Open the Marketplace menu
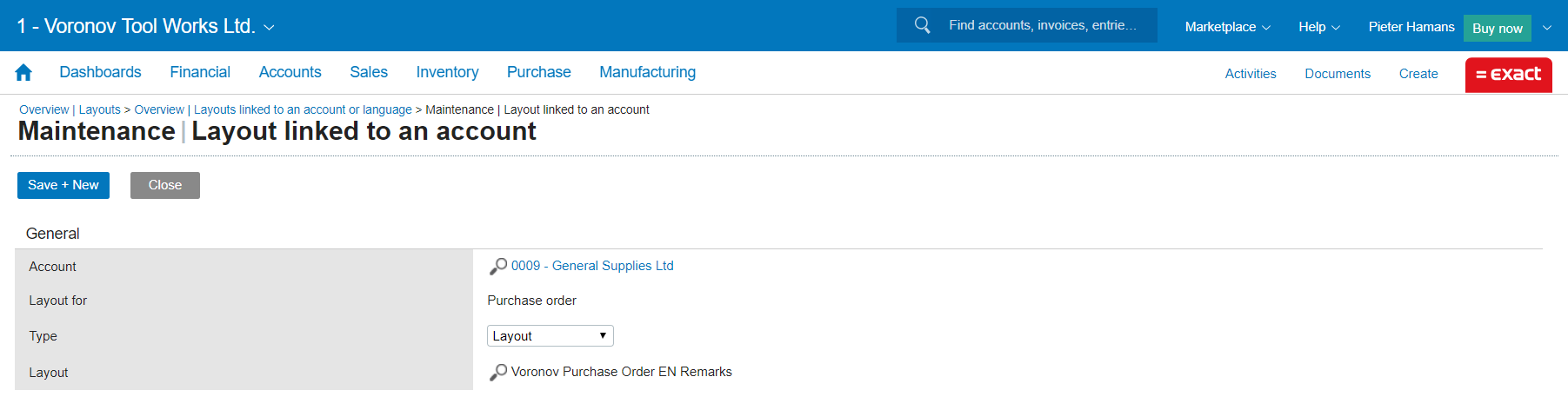This screenshot has width=1568, height=410. (1227, 27)
